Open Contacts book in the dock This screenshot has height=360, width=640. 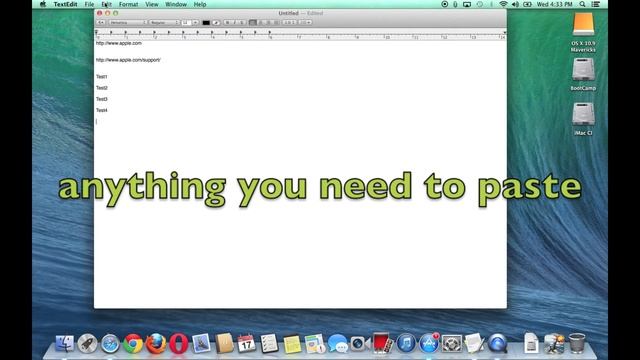tap(224, 343)
